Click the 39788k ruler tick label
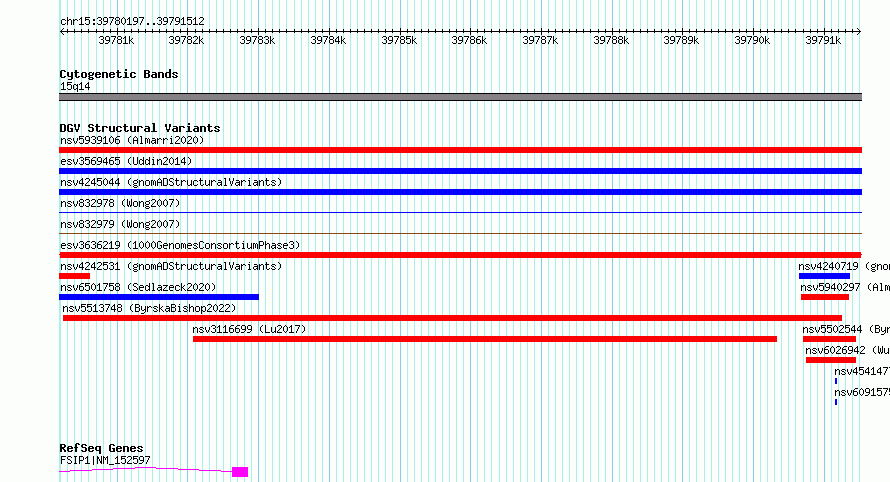 [611, 41]
